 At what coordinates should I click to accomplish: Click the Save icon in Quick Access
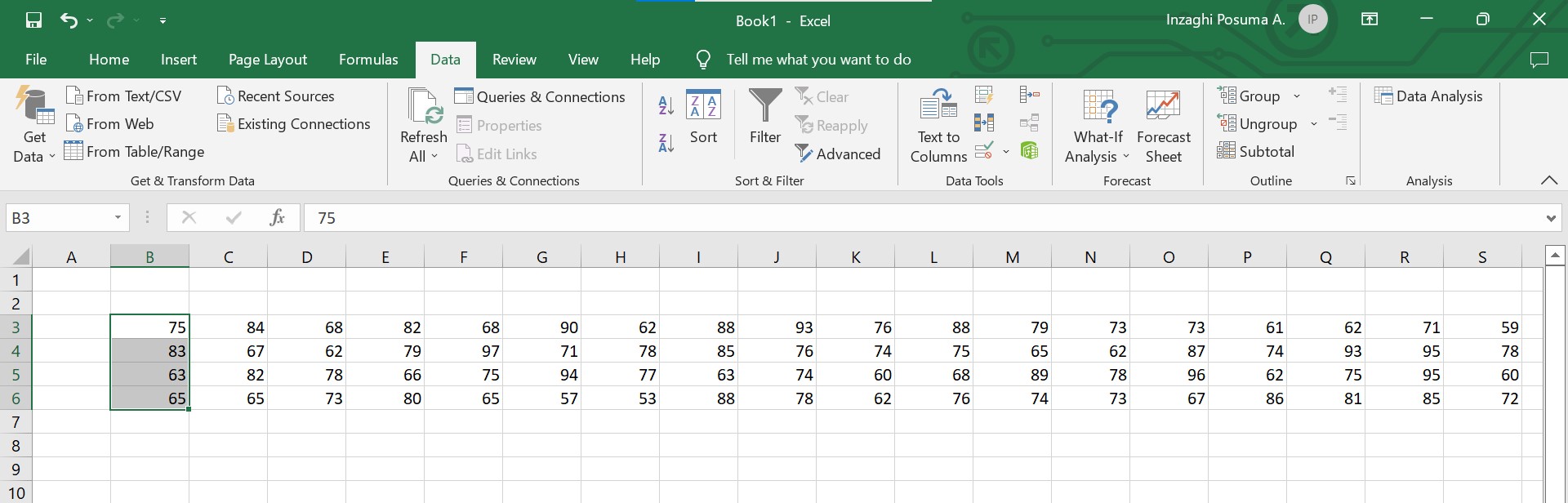pos(33,20)
